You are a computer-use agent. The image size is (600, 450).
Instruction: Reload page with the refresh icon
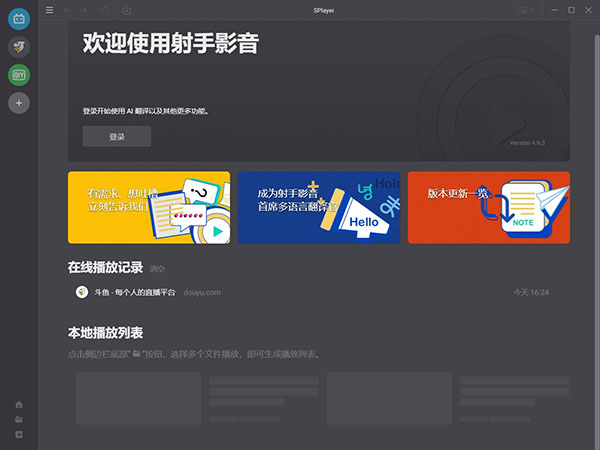click(x=105, y=10)
